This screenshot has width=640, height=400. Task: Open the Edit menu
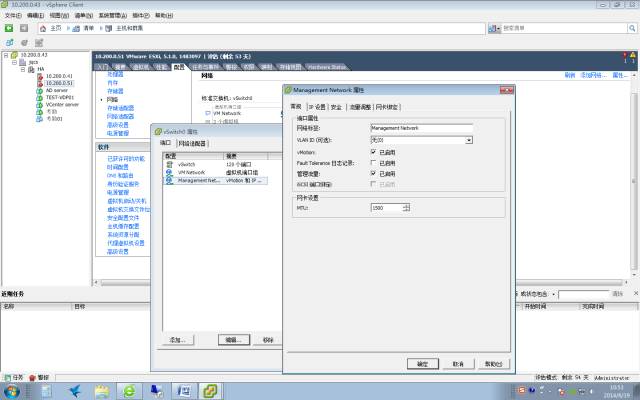[x=35, y=15]
